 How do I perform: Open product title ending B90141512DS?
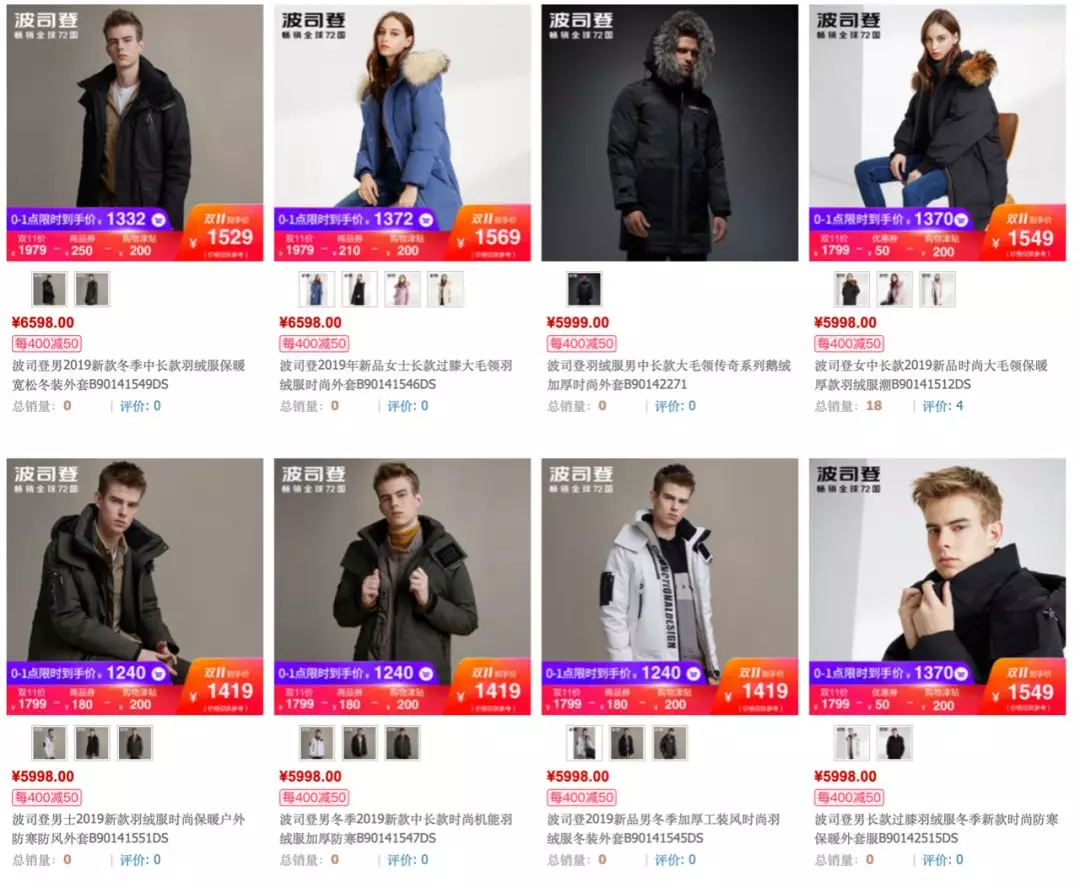931,375
